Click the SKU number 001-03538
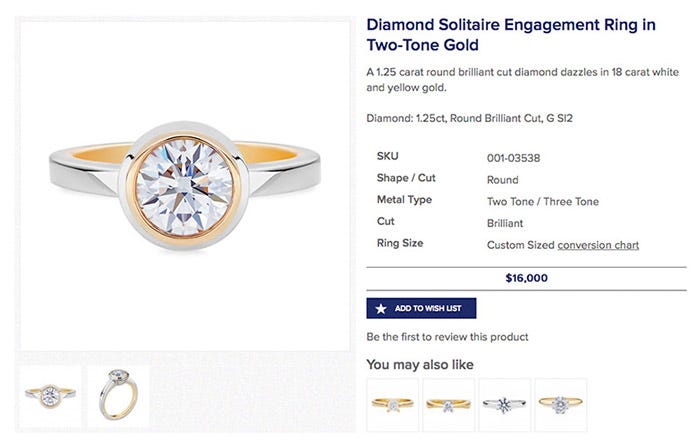This screenshot has height=448, width=700. click(x=513, y=158)
